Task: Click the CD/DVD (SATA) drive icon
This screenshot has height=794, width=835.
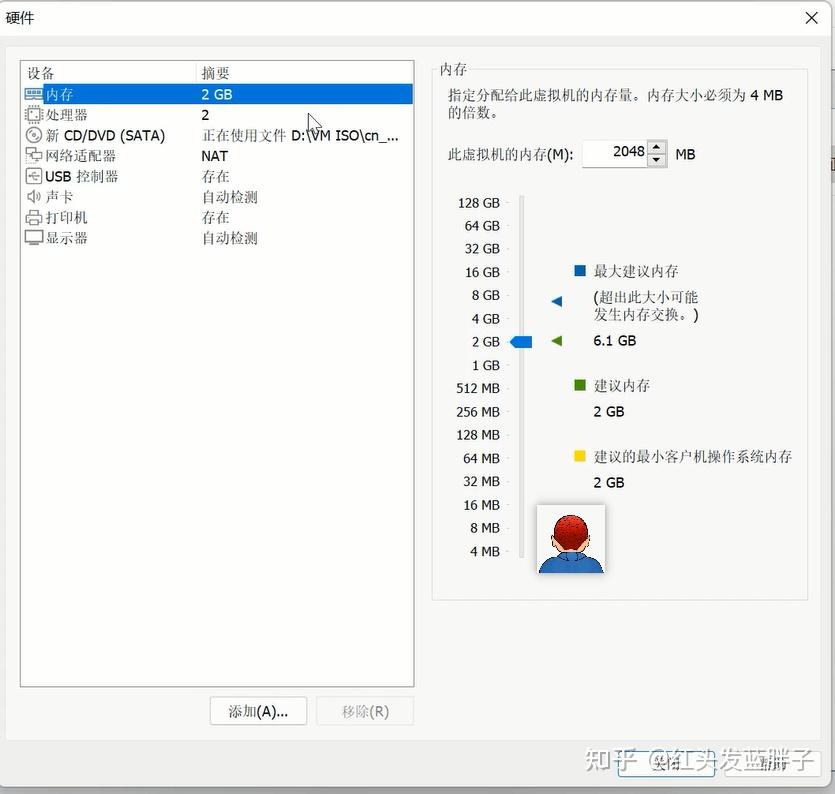Action: 31,135
